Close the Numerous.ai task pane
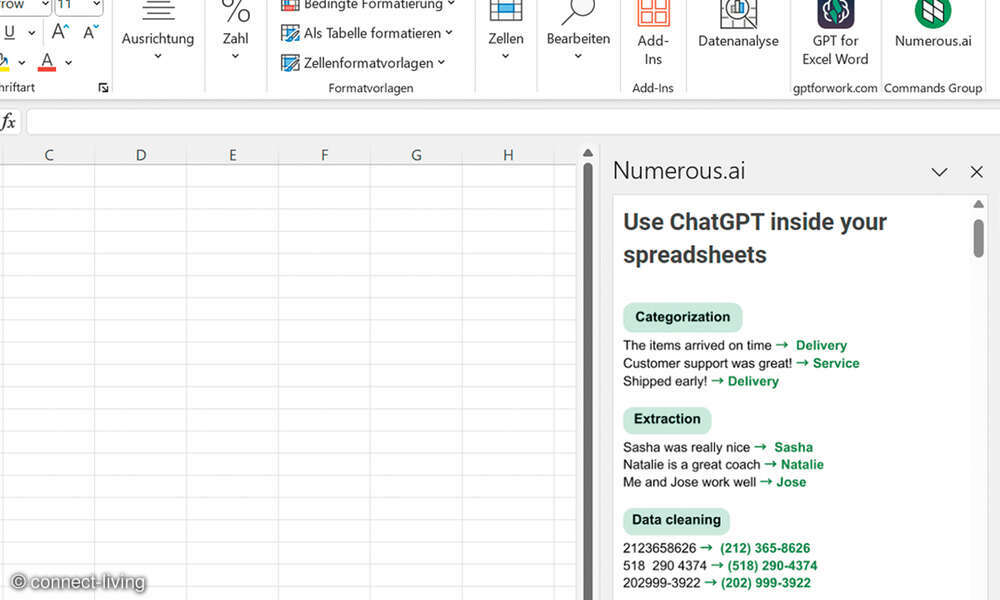Image resolution: width=1000 pixels, height=600 pixels. tap(976, 171)
